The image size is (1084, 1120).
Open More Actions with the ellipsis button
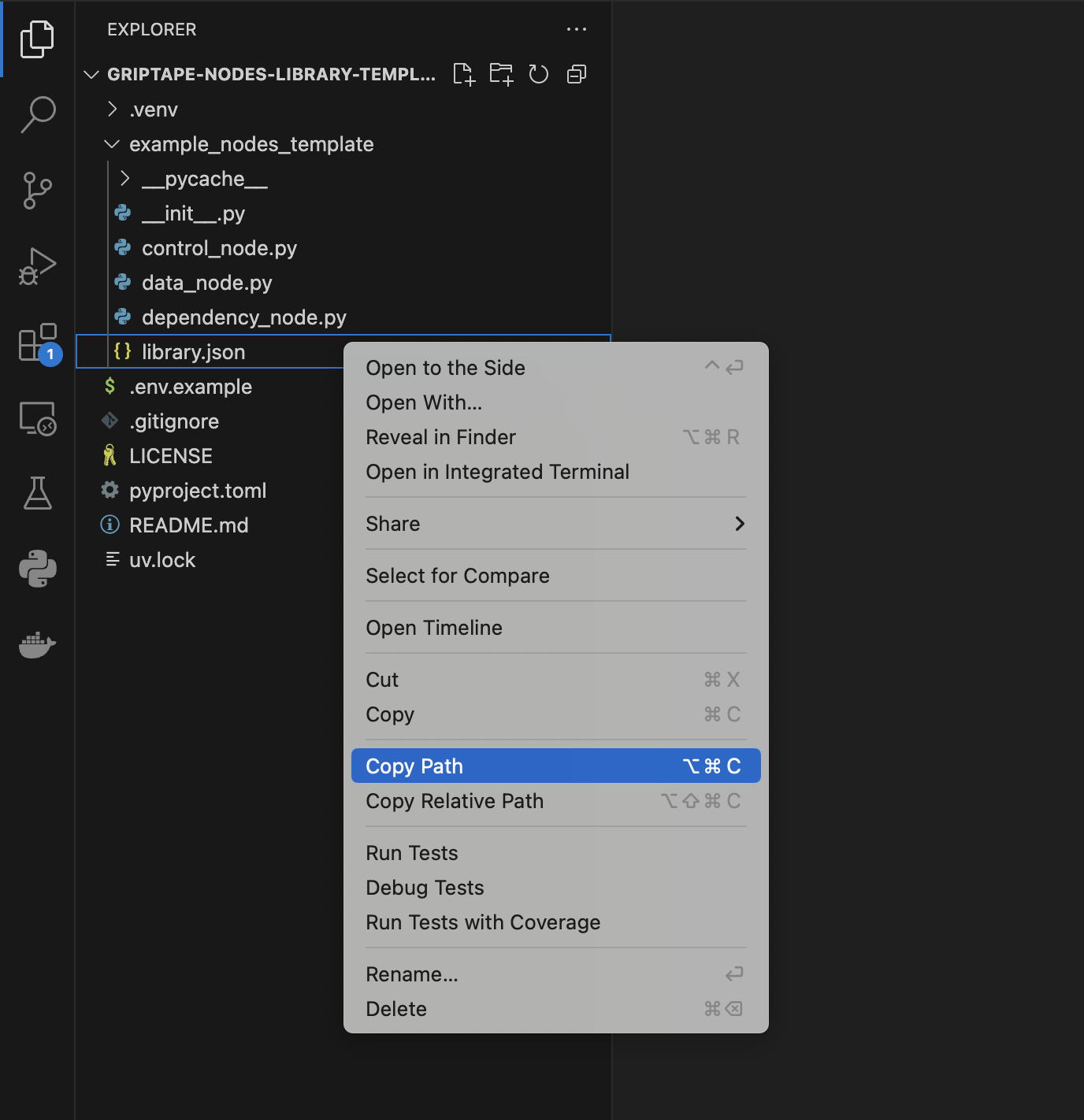coord(577,29)
